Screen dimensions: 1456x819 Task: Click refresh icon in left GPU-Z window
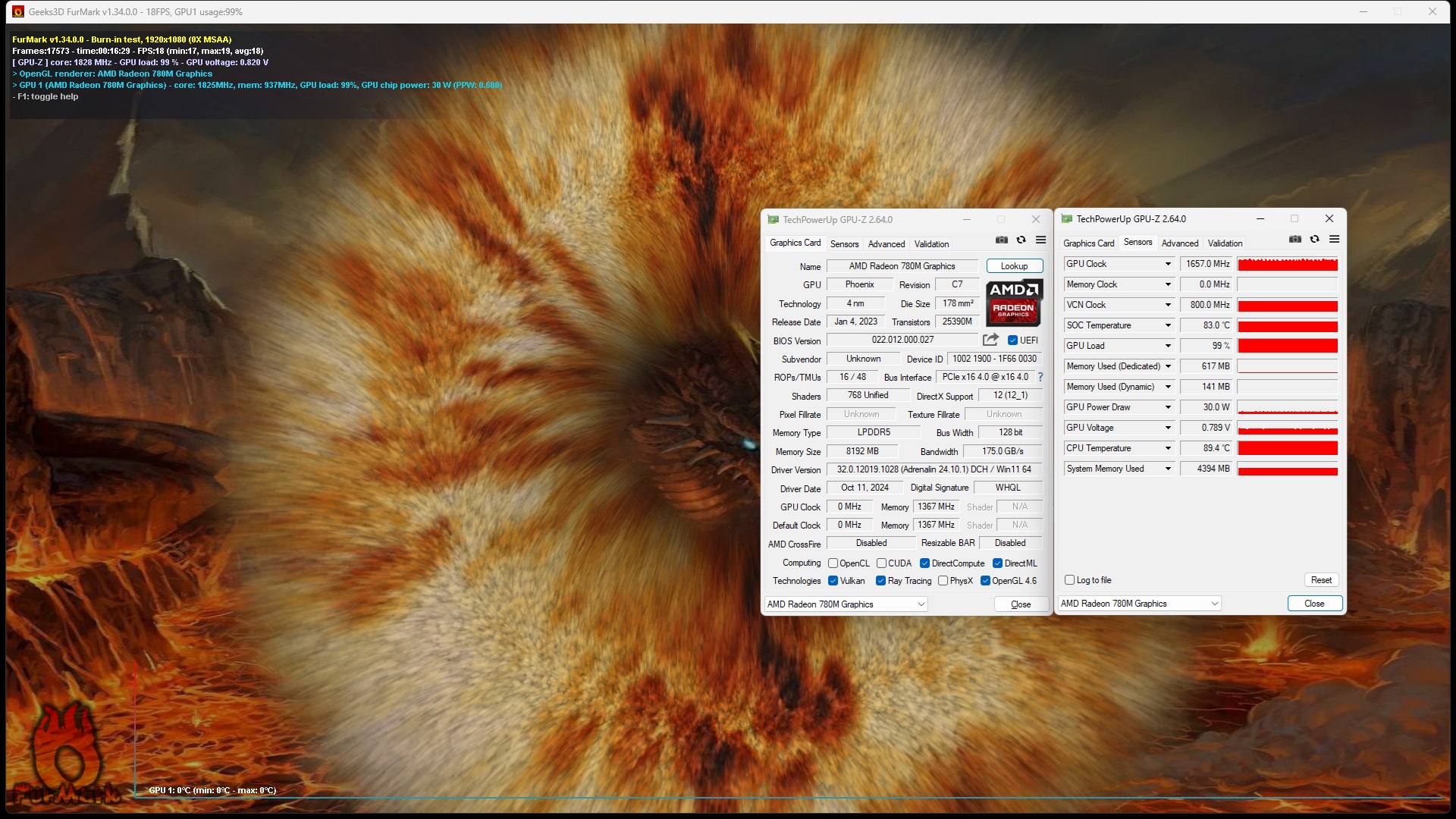coord(1021,240)
